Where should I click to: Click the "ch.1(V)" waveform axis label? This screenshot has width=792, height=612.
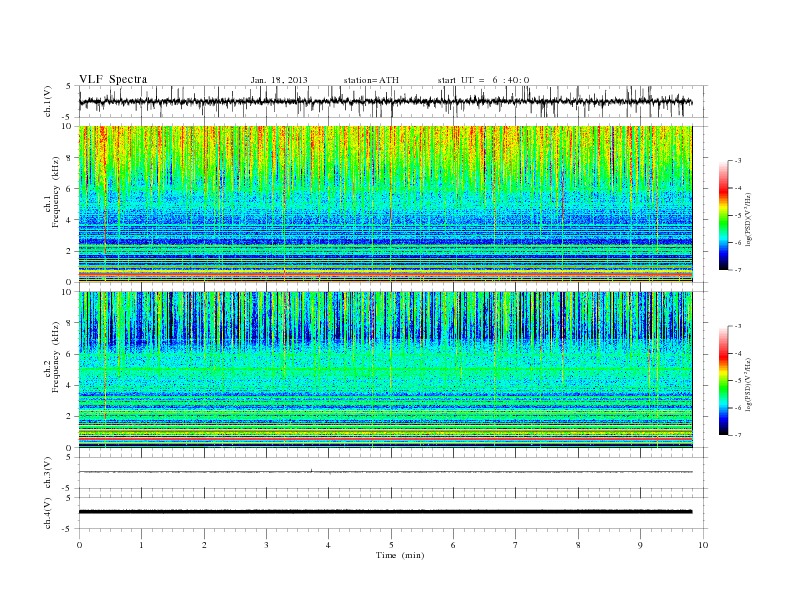coord(47,101)
